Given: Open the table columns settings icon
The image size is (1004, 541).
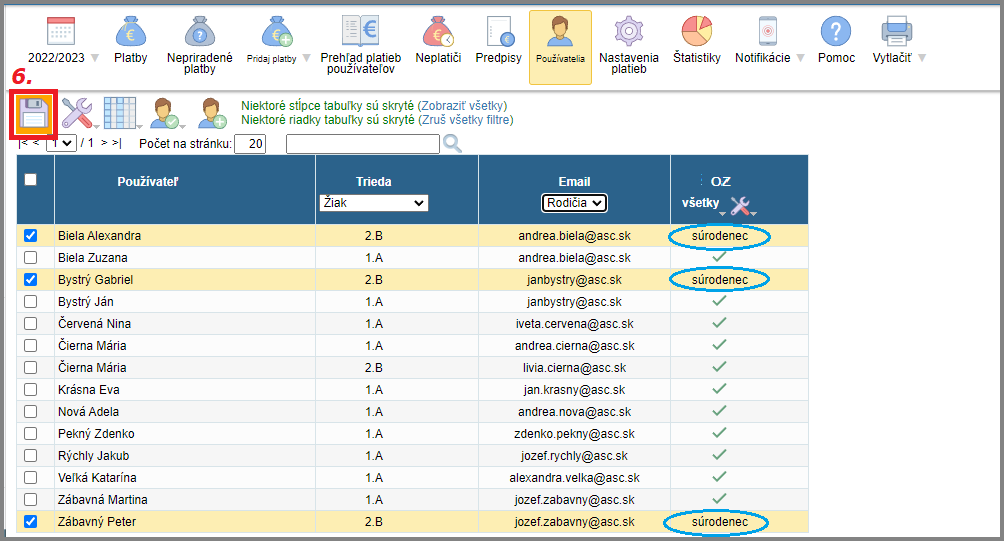Looking at the screenshot, I should coord(120,113).
